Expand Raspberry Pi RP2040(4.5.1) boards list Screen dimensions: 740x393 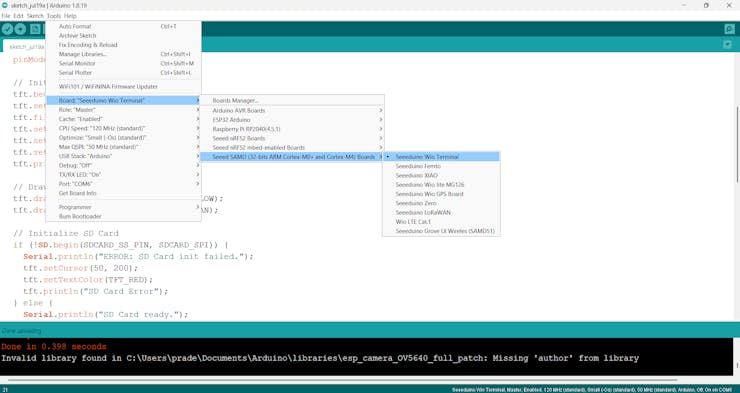292,129
